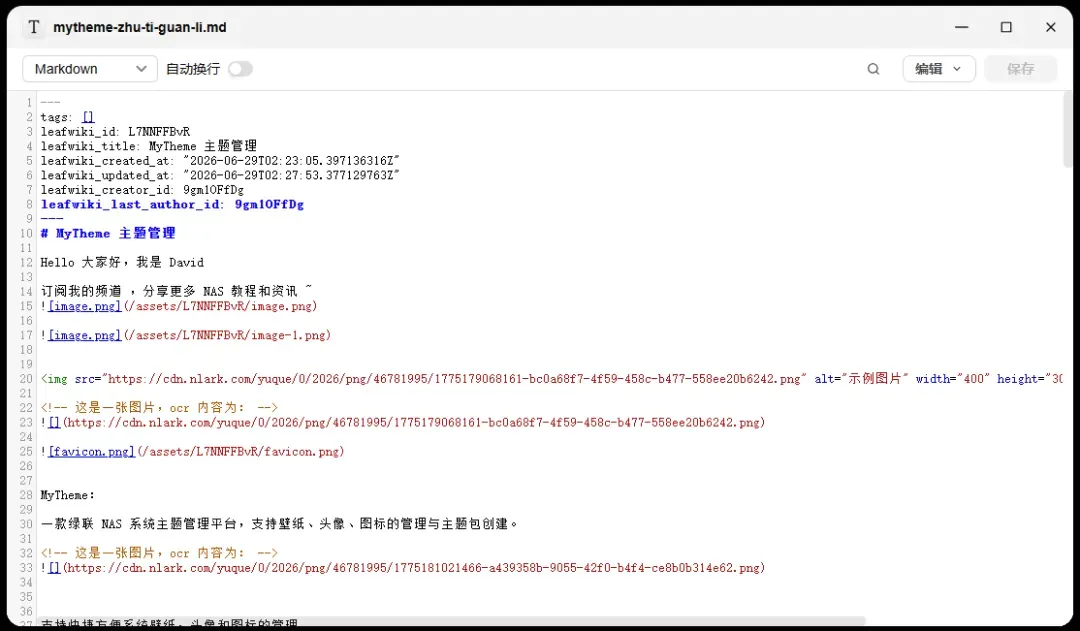Viewport: 1080px width, 631px height.
Task: Click the [image.png] link on line 17
Action: [85, 335]
